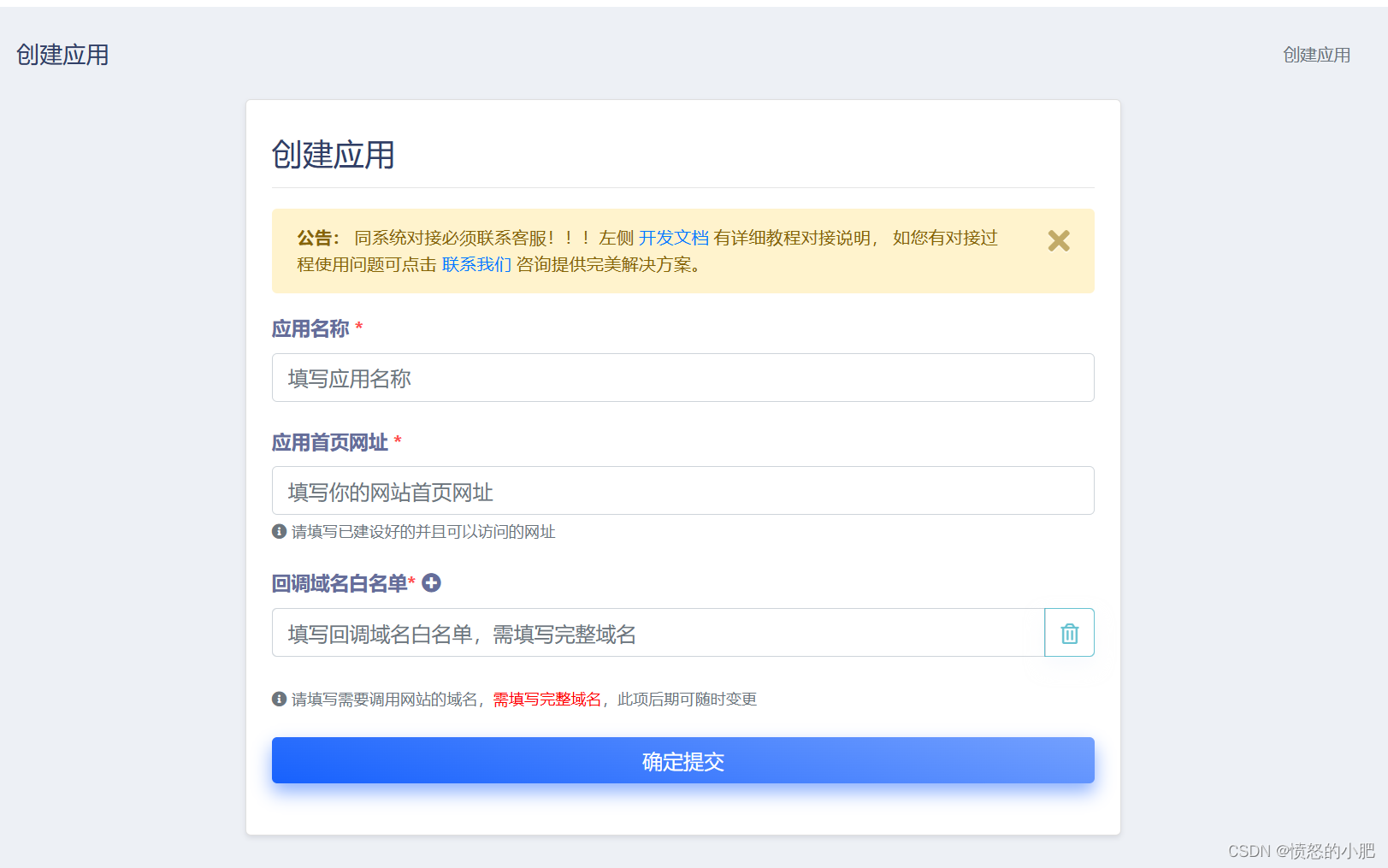Click the info icon before the callback domain hint
The width and height of the screenshot is (1388, 868).
tap(278, 699)
